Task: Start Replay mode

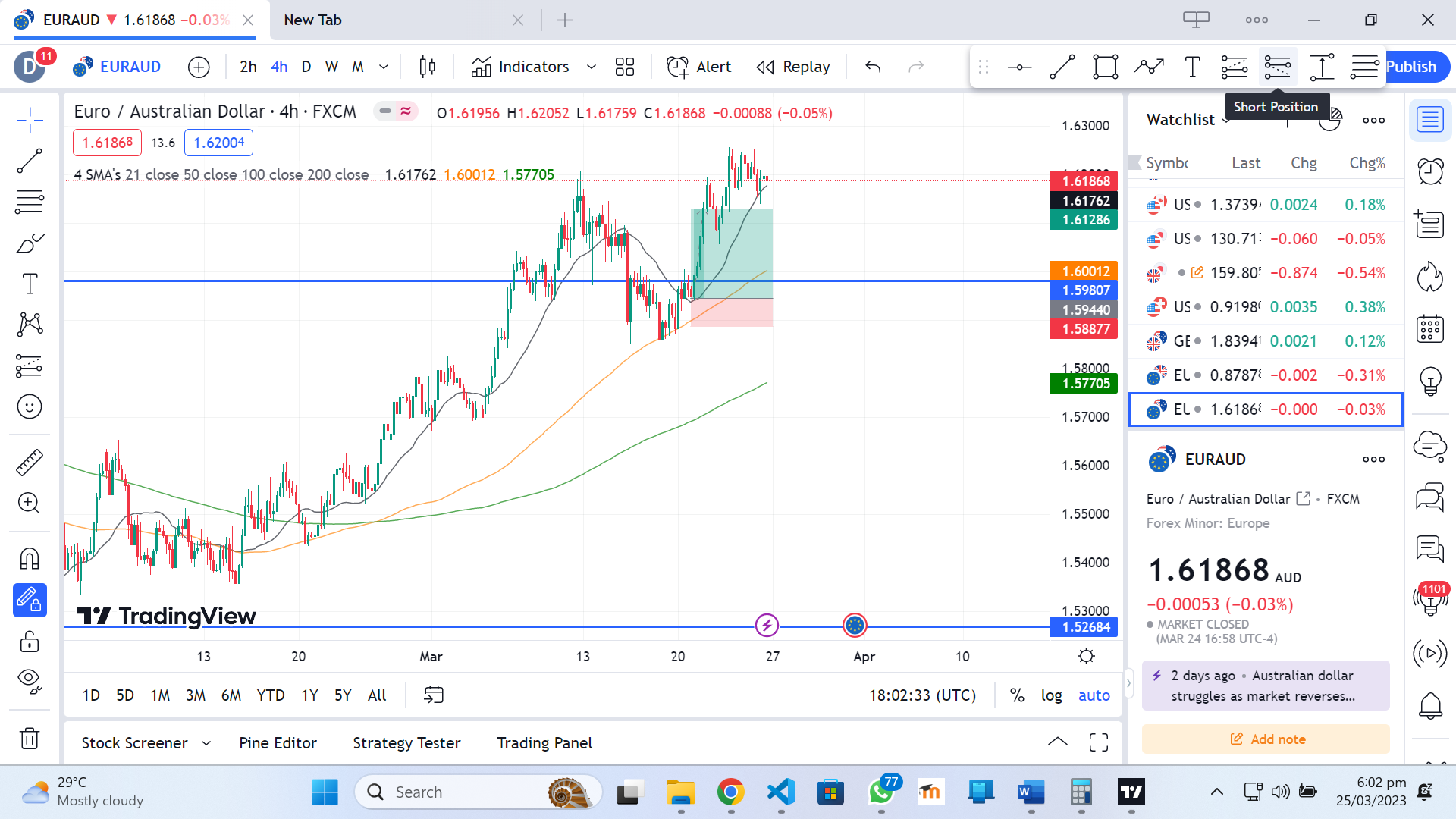Action: (x=793, y=67)
